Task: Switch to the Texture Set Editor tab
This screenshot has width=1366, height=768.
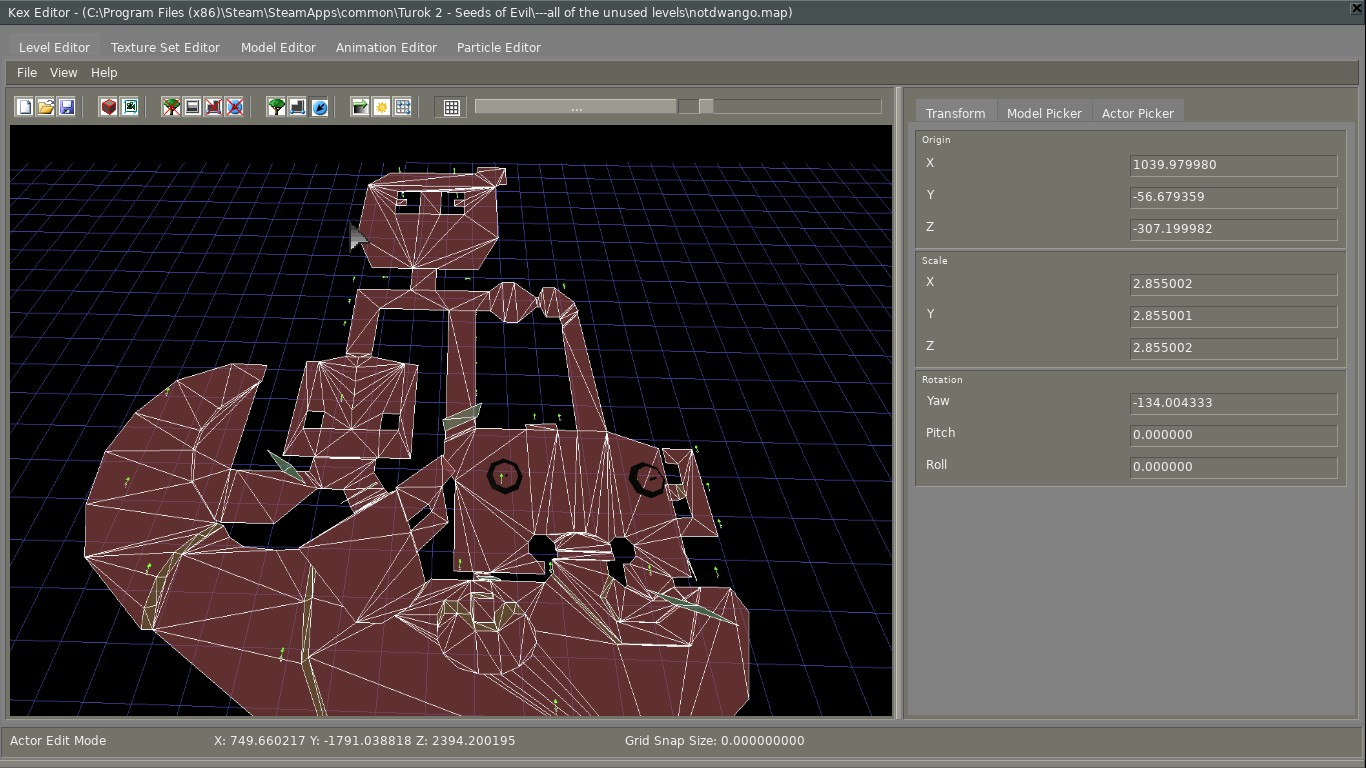Action: [x=165, y=47]
